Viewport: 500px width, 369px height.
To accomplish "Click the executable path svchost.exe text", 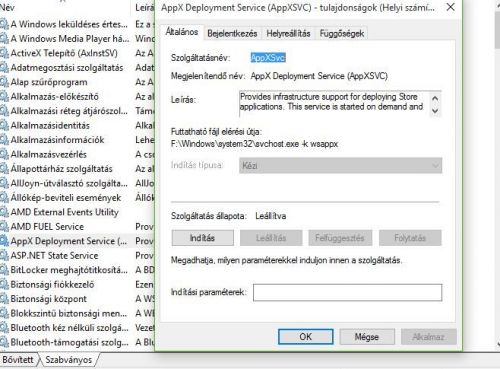I will coord(254,144).
